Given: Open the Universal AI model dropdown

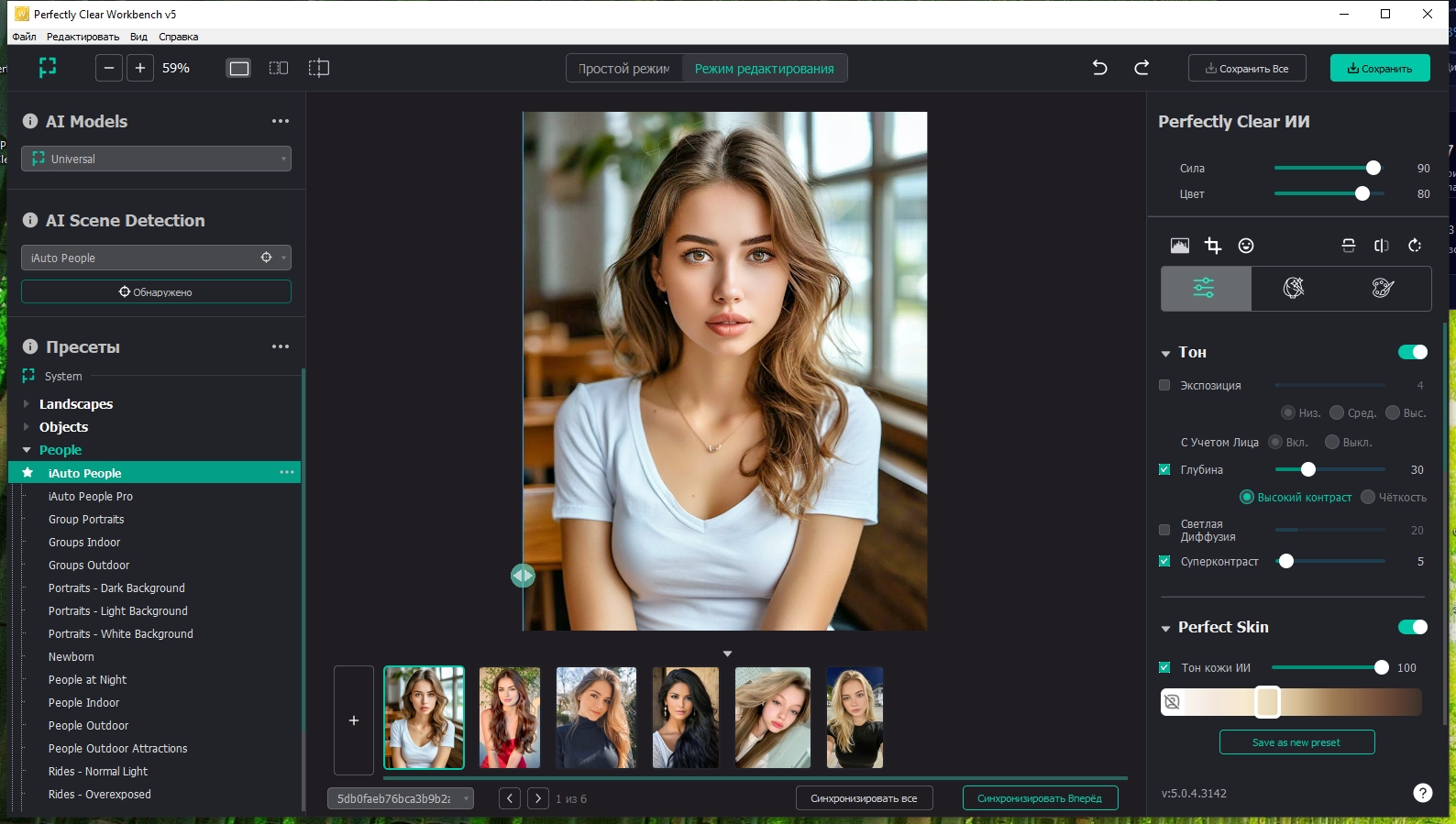Looking at the screenshot, I should (x=156, y=159).
